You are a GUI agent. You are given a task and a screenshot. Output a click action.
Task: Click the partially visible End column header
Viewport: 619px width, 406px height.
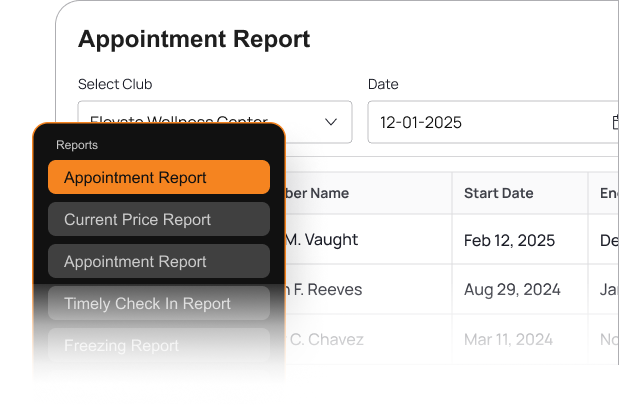click(x=607, y=193)
